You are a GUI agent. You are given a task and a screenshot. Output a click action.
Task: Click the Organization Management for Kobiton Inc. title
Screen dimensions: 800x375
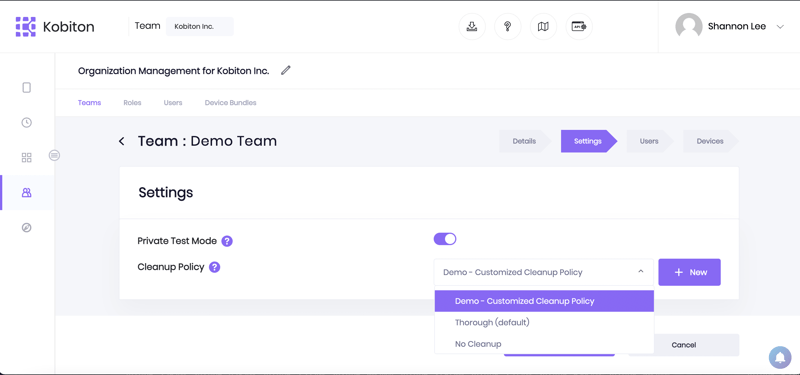(x=173, y=71)
